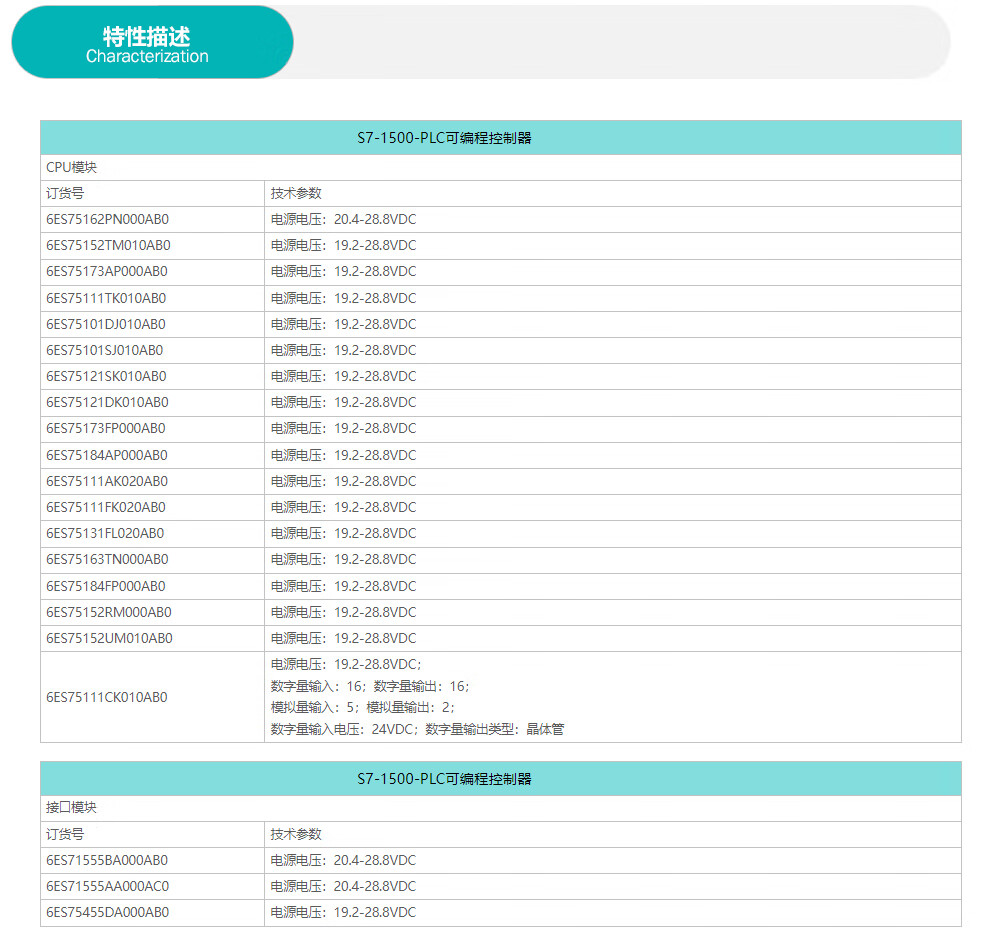Click the voltage value in the 6ES75121DK010AB0 row
990x942 pixels.
point(375,402)
